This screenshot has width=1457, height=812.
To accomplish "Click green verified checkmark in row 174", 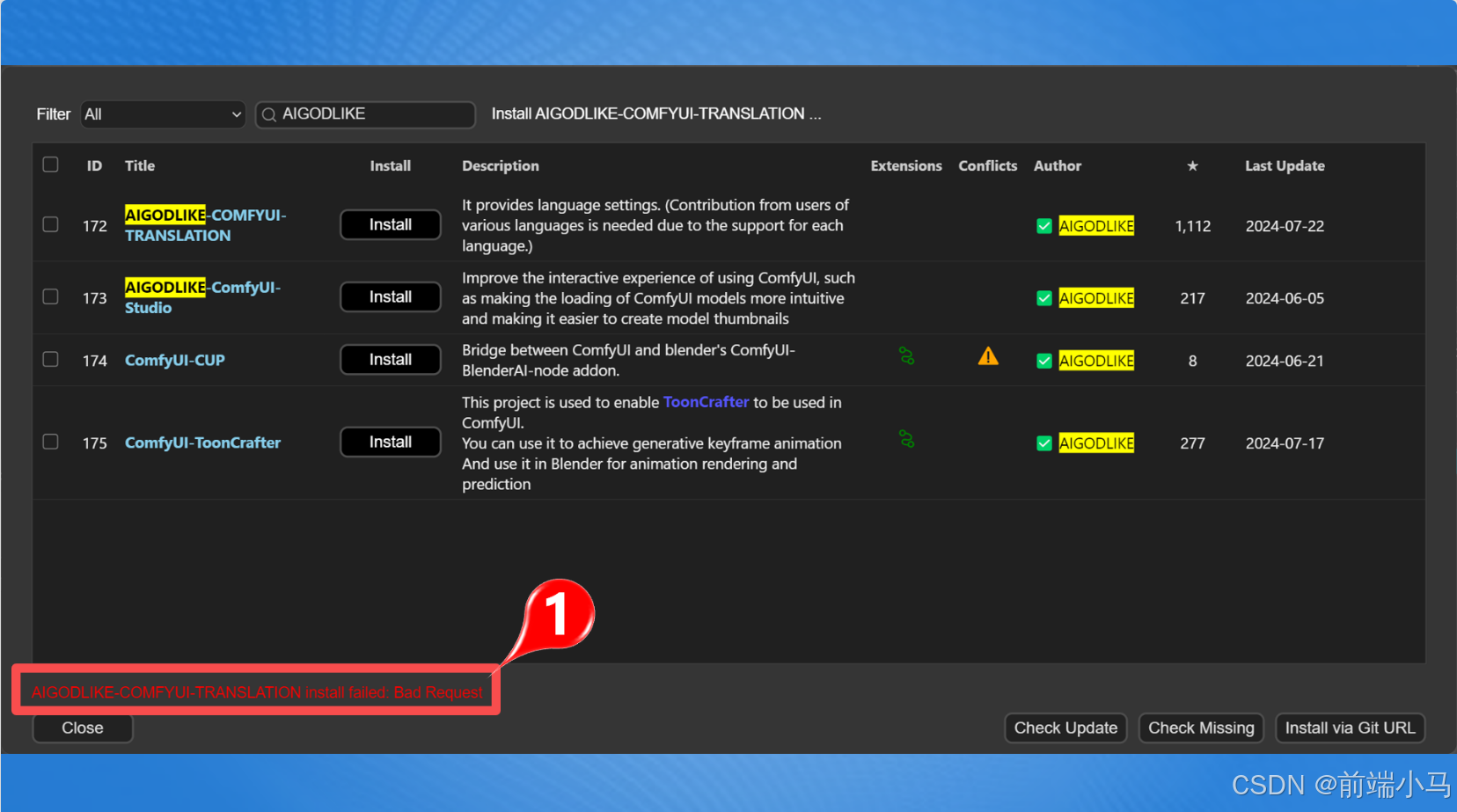I will (1044, 361).
